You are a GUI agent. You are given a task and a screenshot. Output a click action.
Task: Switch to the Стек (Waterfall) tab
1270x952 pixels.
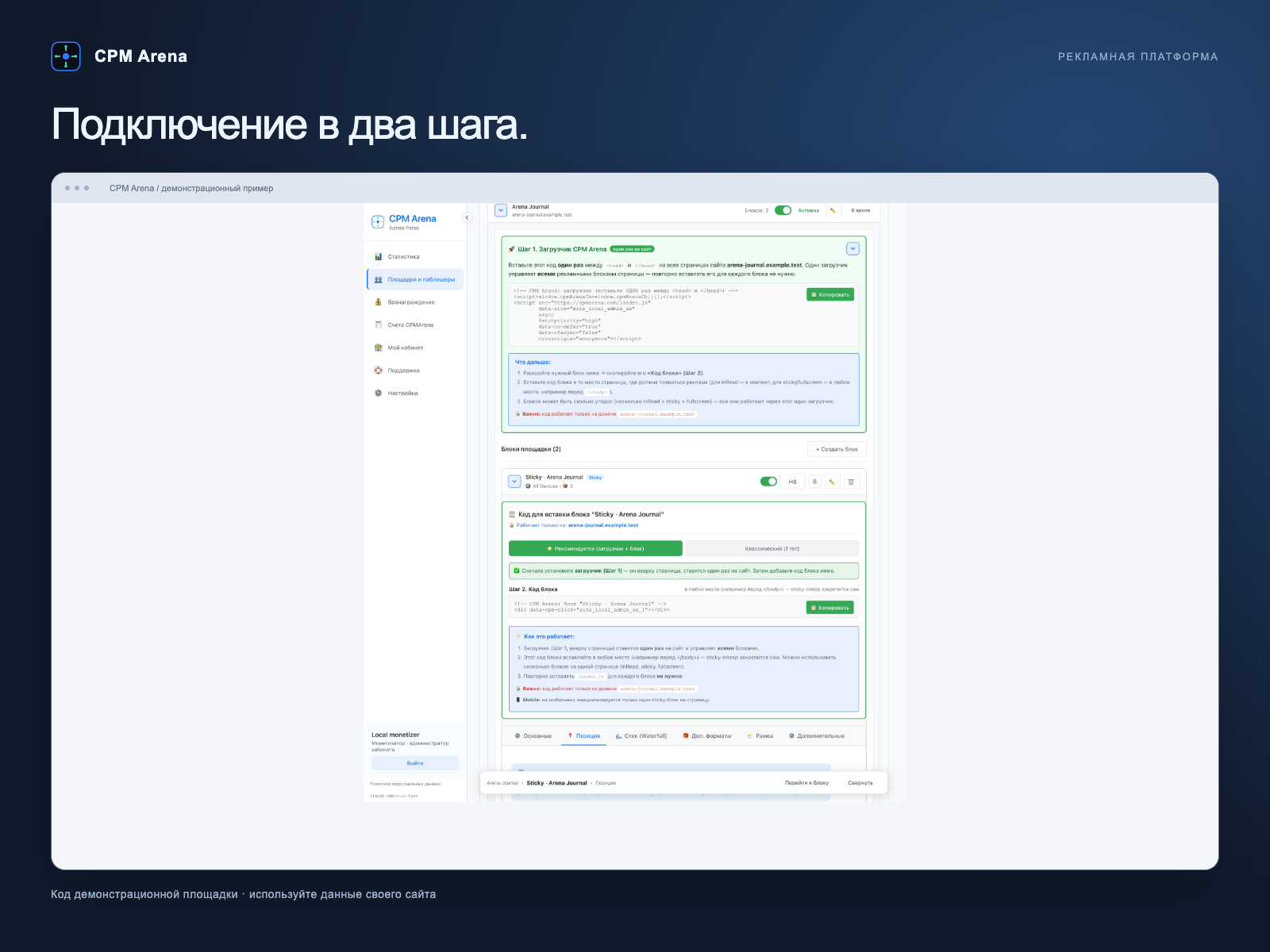(x=641, y=736)
